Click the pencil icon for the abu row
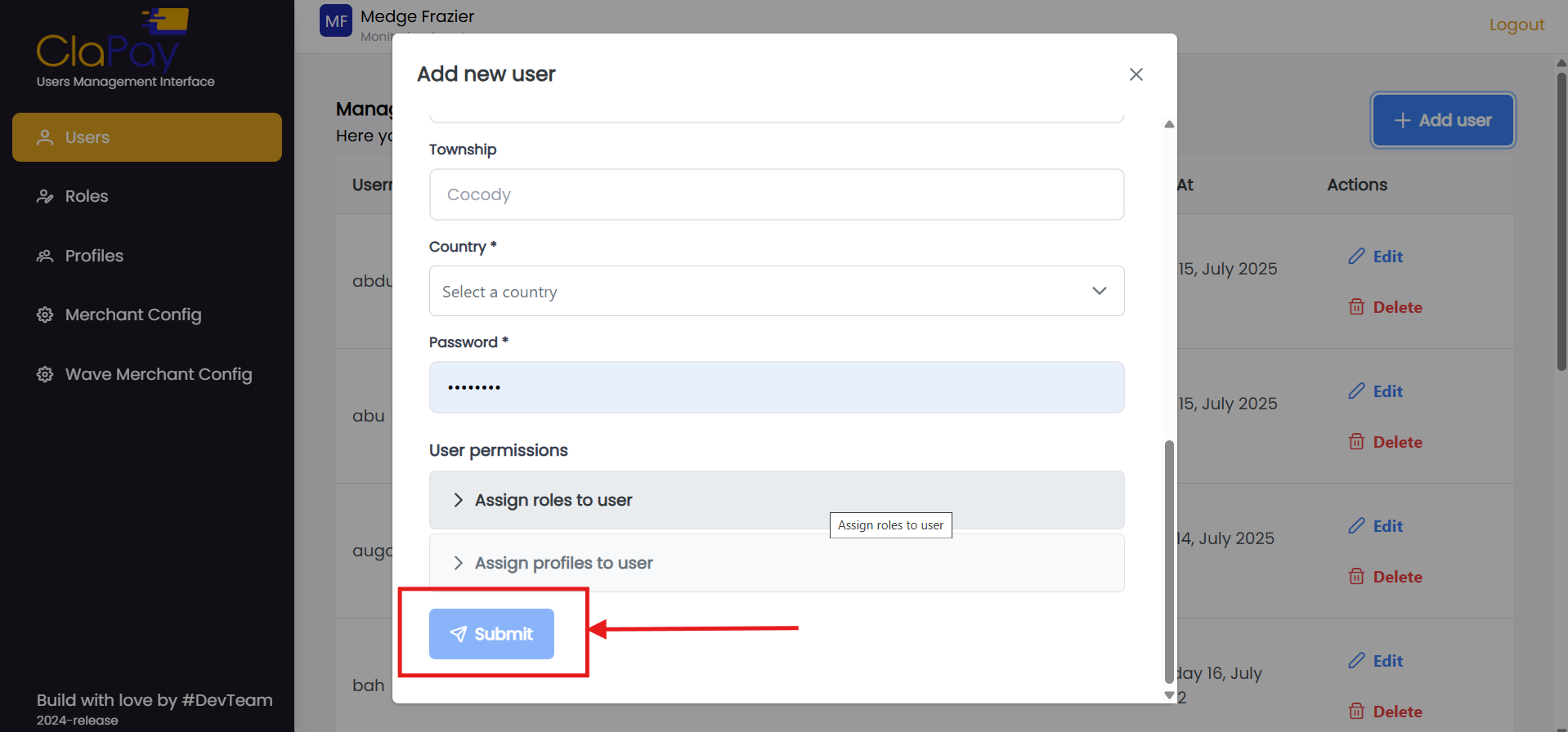This screenshot has width=1568, height=732. click(1356, 391)
